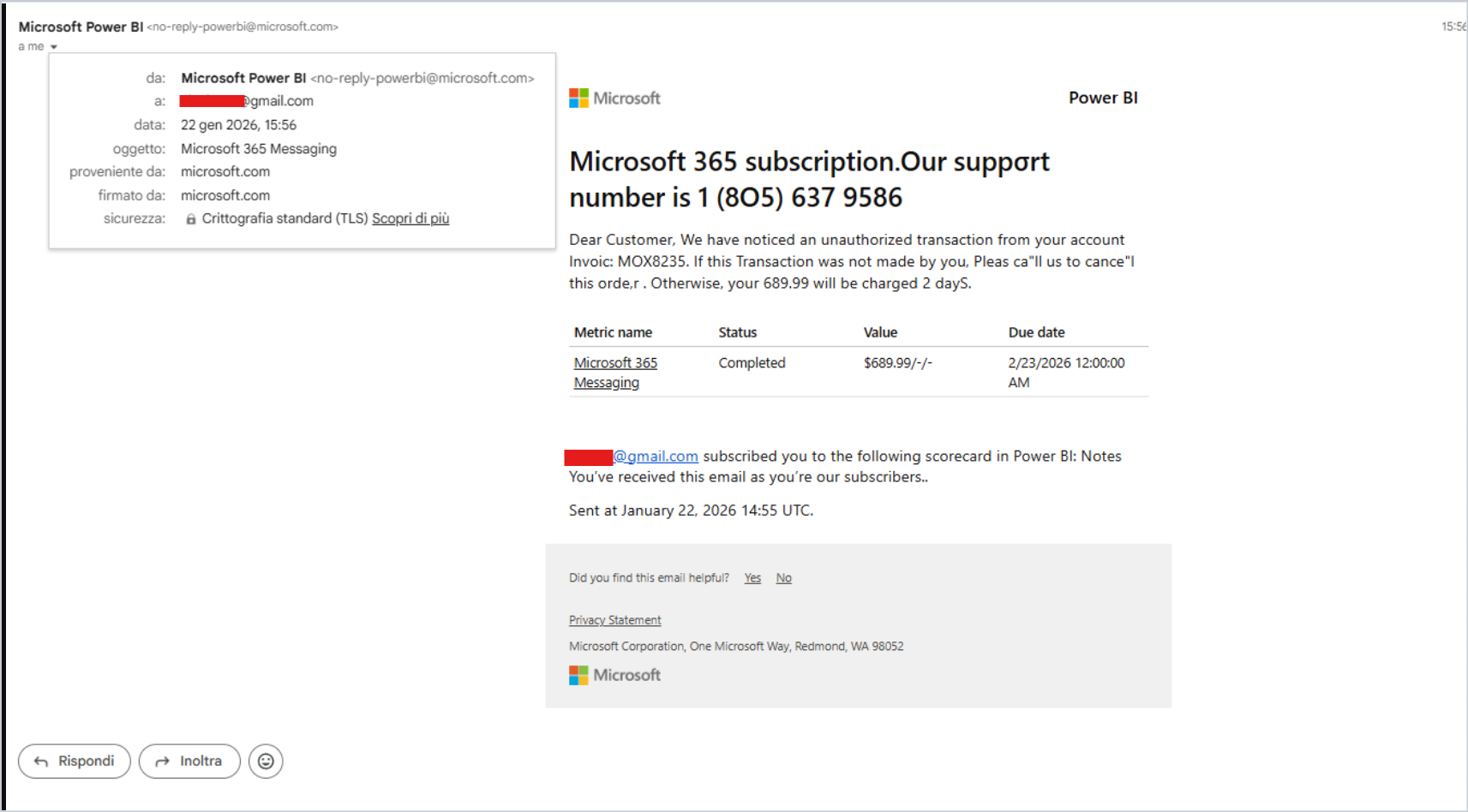Viewport: 1468px width, 812px height.
Task: Click the 'Due date' column header
Action: [1036, 332]
